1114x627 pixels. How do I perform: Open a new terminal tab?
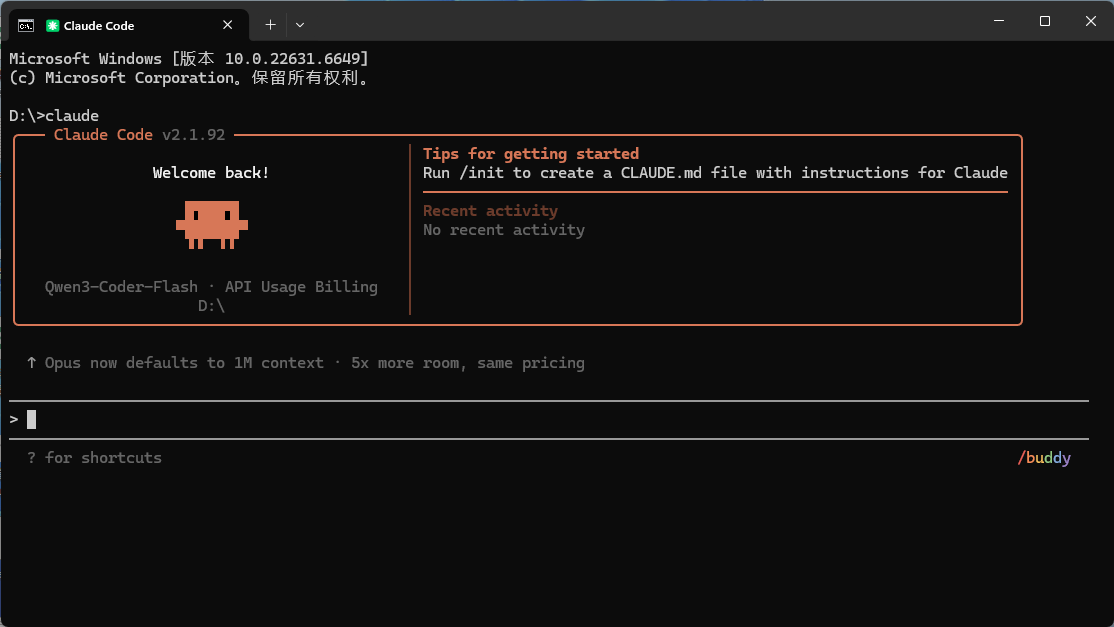point(270,25)
